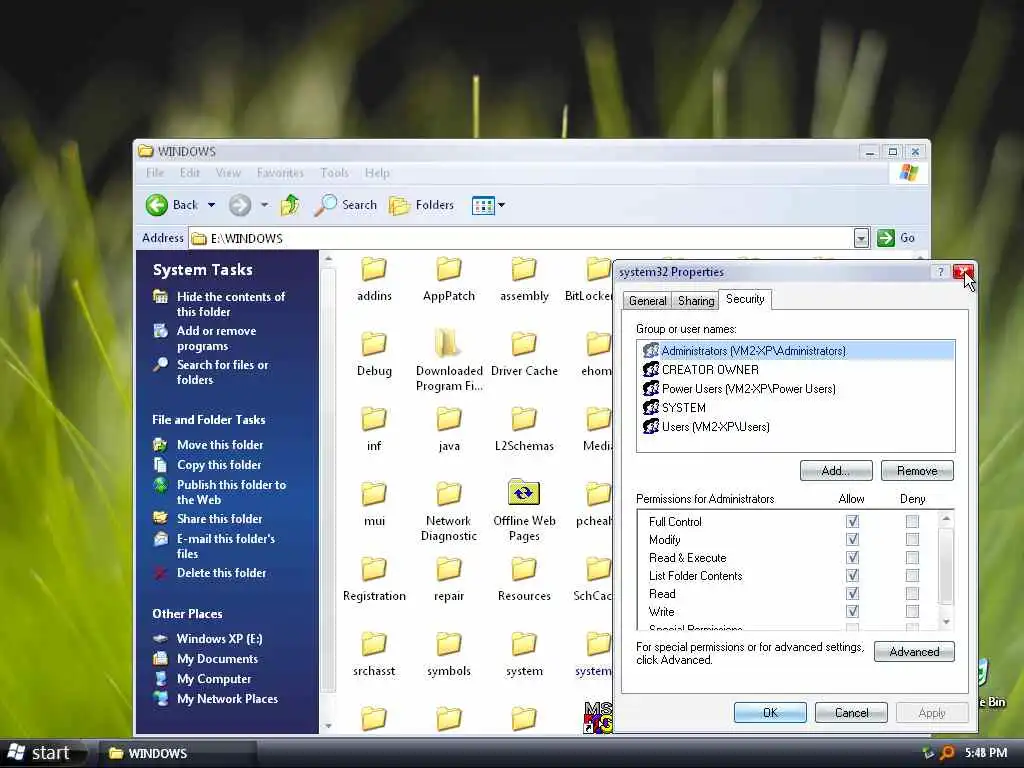The image size is (1024, 768).
Task: Select the Driver Cache folder icon
Action: point(524,344)
